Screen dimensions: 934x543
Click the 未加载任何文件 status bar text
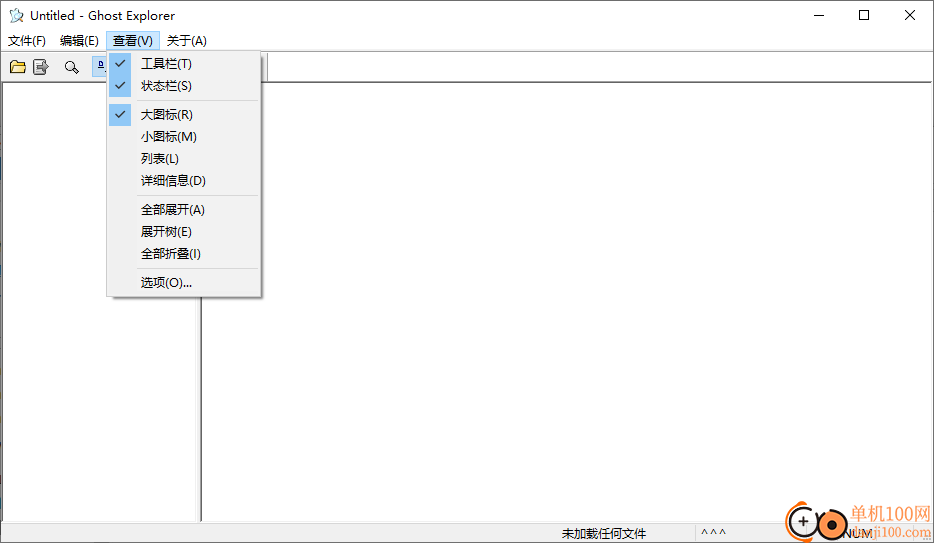tap(603, 533)
